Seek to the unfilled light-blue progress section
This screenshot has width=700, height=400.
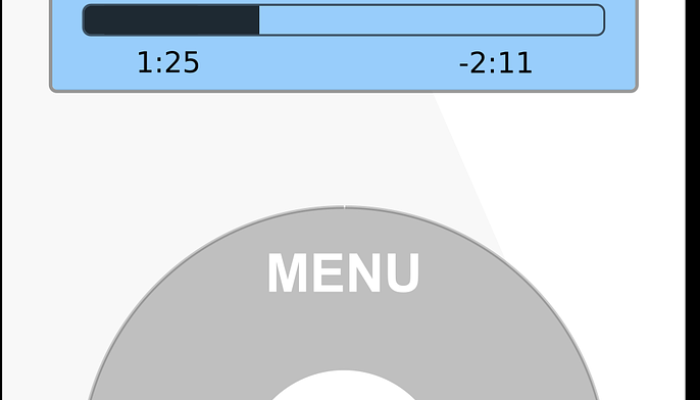click(x=431, y=20)
